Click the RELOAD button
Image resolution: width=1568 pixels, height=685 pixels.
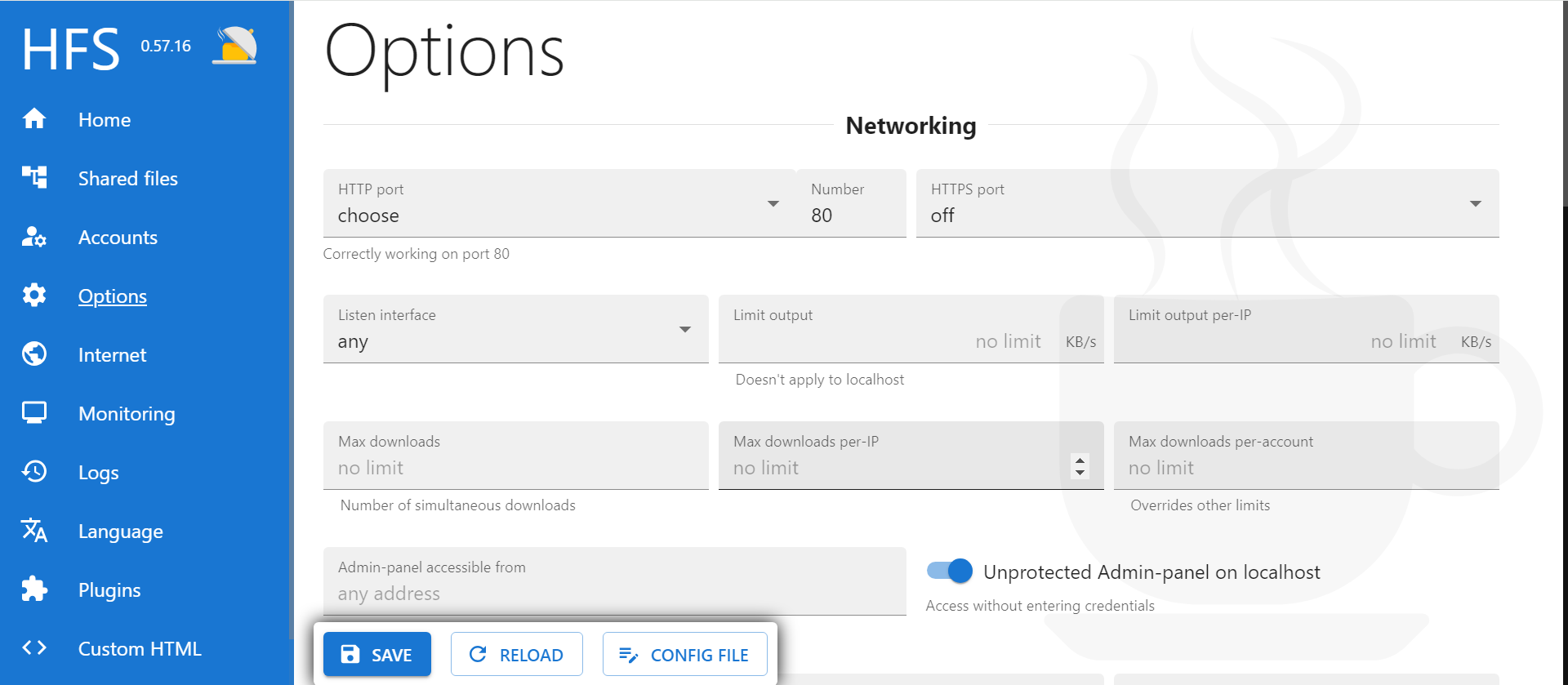click(517, 654)
